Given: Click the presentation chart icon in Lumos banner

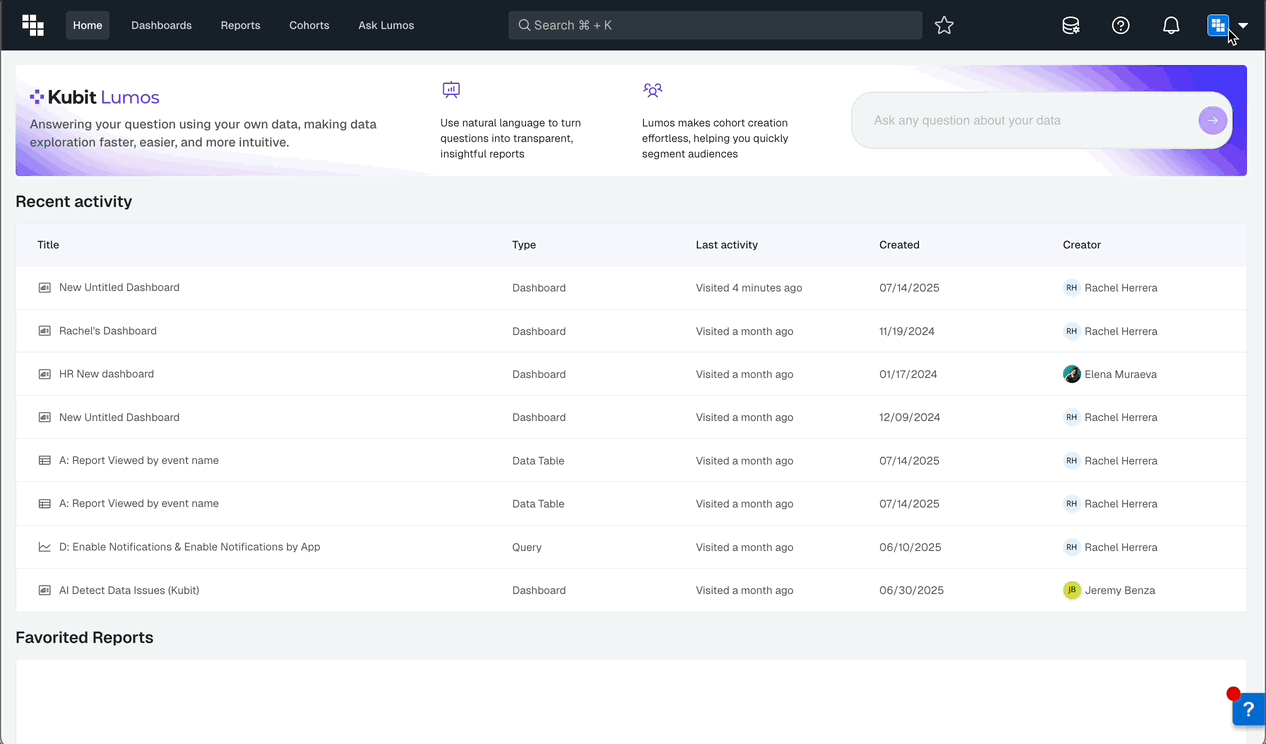Looking at the screenshot, I should point(451,90).
